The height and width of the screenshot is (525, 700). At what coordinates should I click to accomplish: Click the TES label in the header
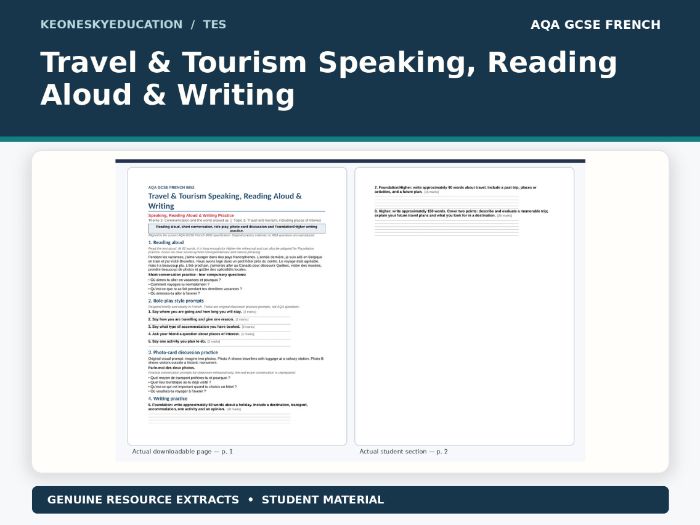(214, 24)
